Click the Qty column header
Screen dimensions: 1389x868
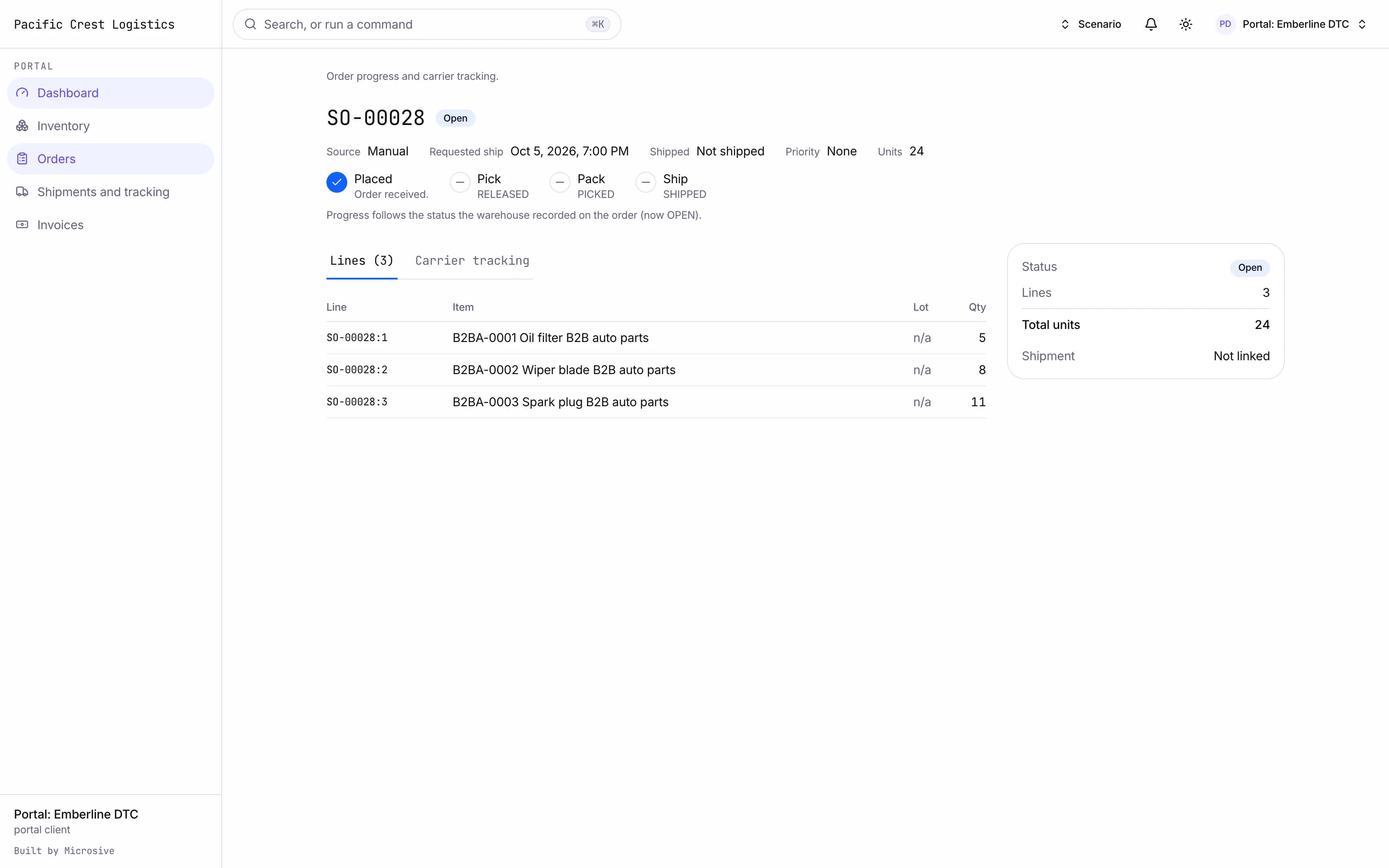point(977,307)
